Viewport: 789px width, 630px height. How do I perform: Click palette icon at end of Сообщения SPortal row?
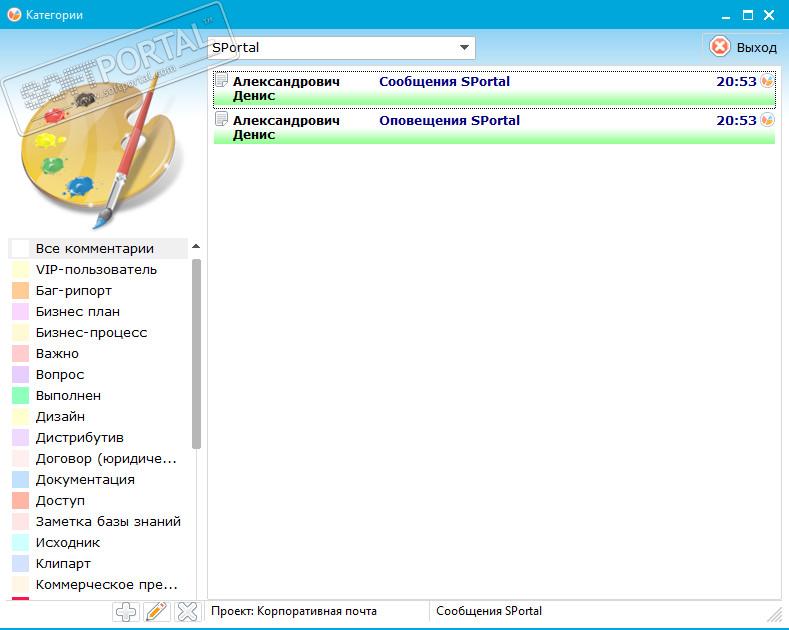pyautogui.click(x=767, y=81)
